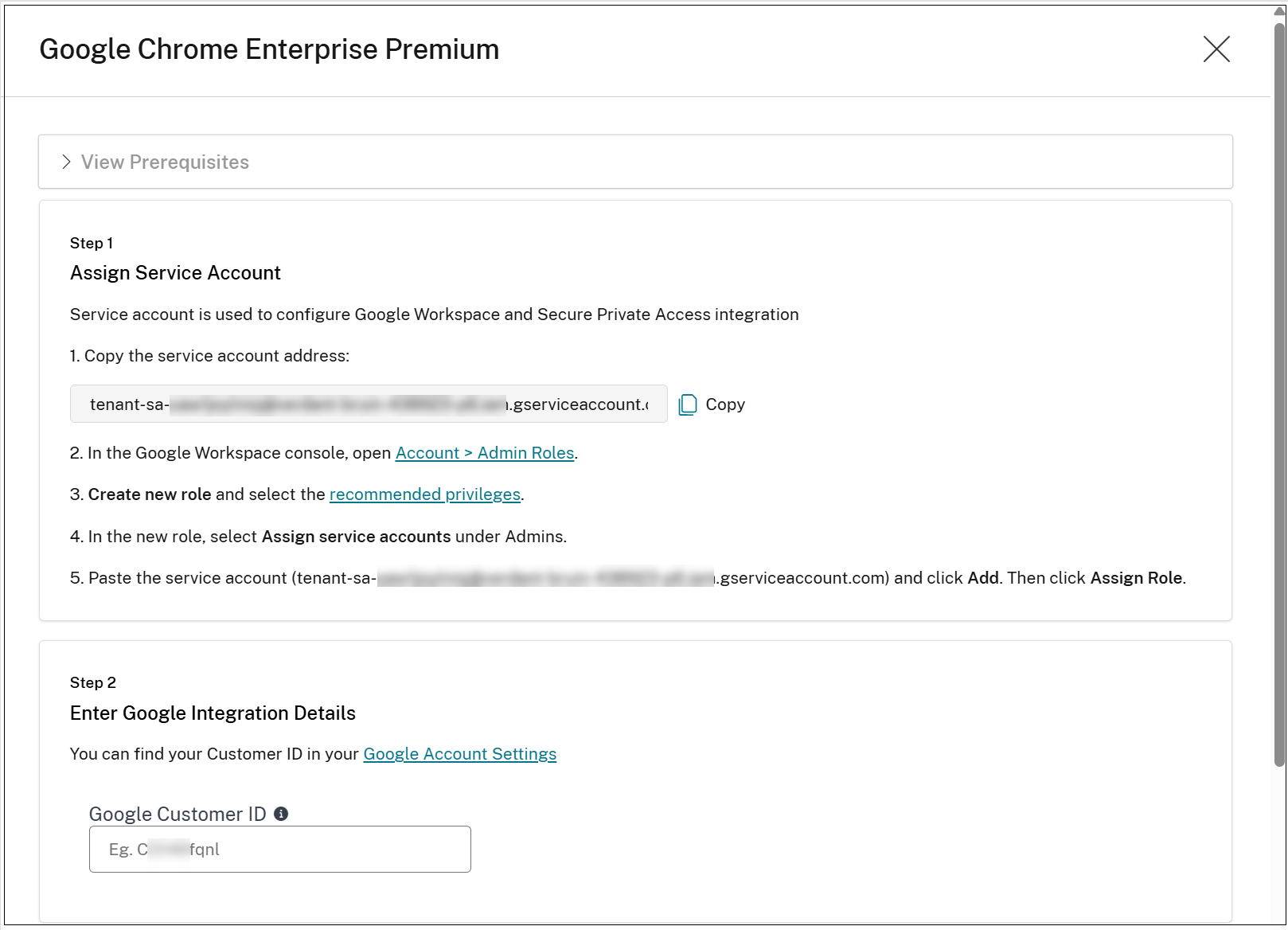The width and height of the screenshot is (1288, 930).
Task: Click the Copy icon beside the service account
Action: [686, 404]
